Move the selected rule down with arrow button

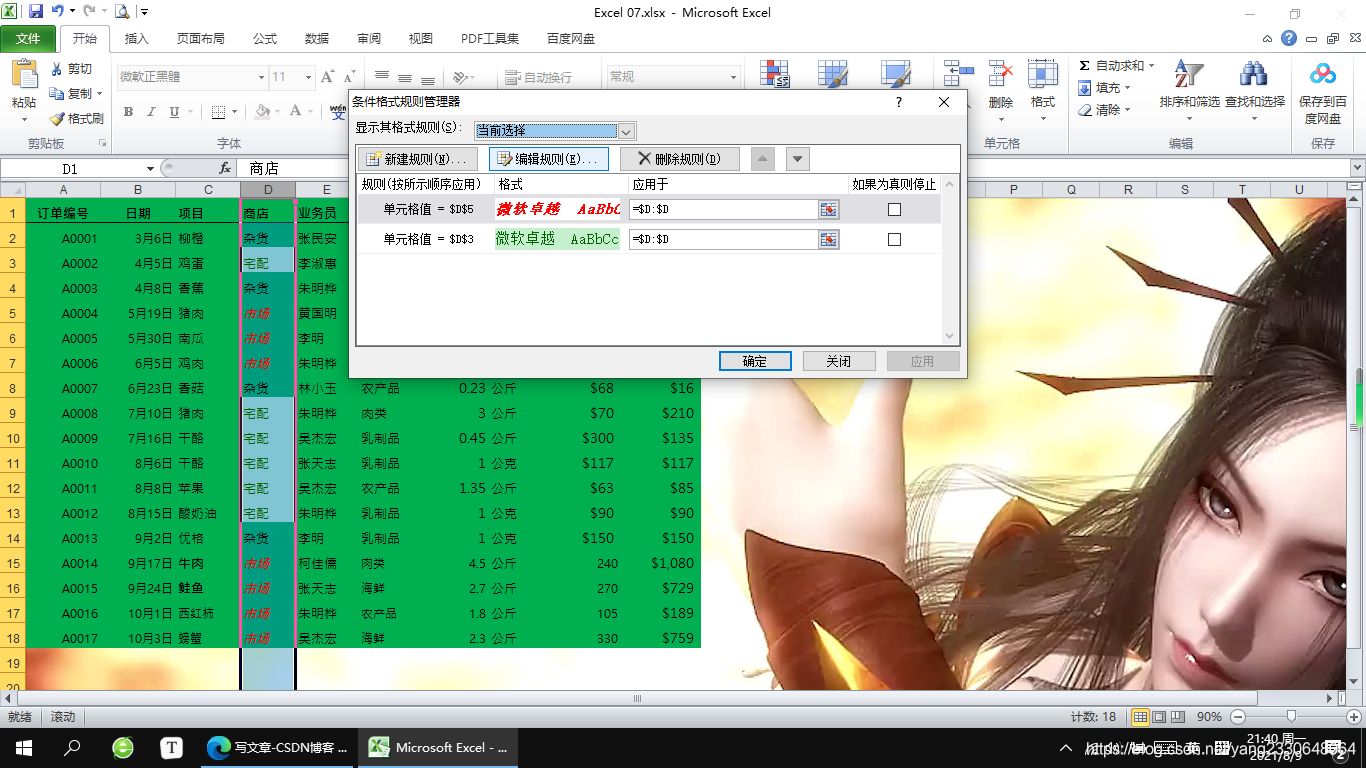(797, 159)
